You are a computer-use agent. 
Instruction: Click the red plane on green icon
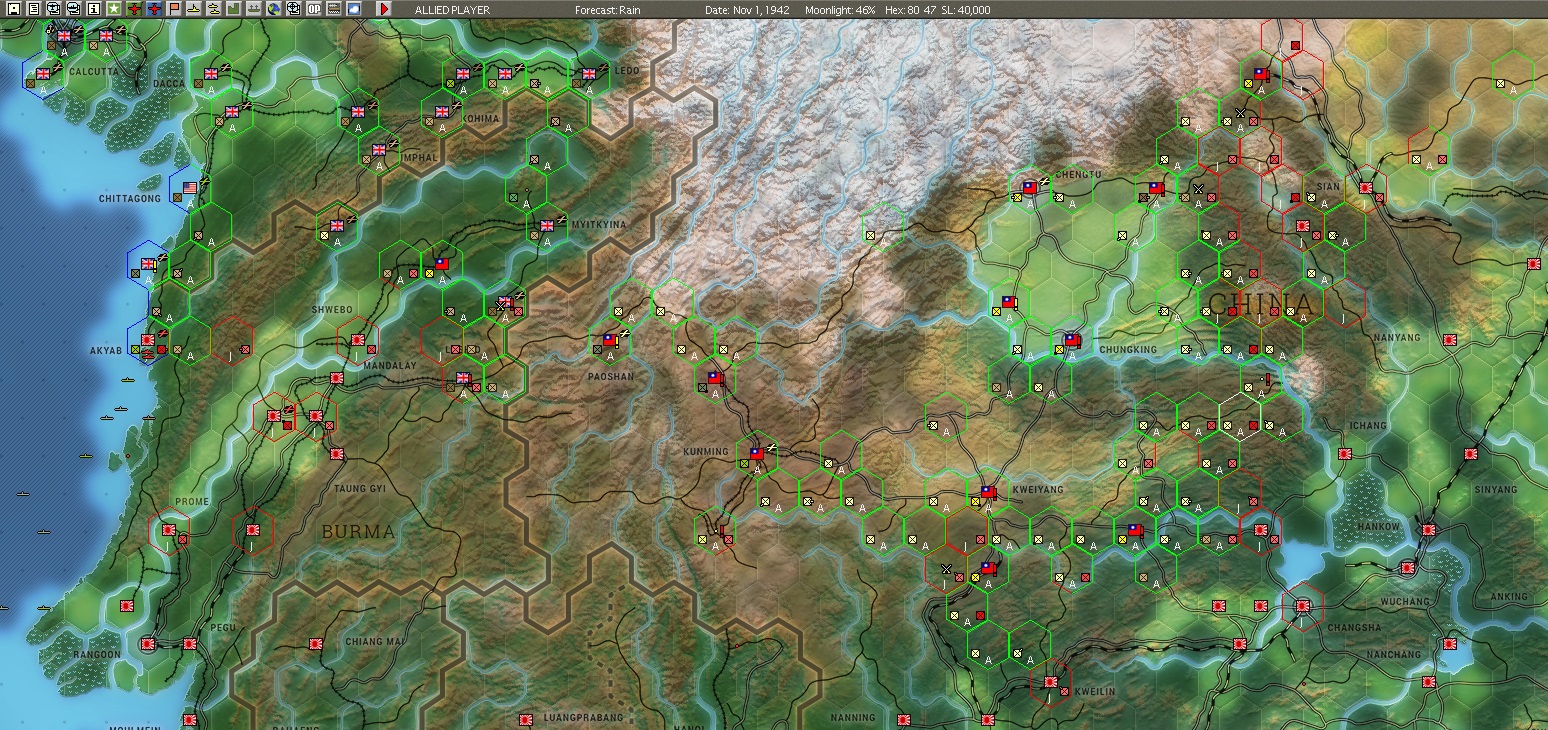coord(134,9)
